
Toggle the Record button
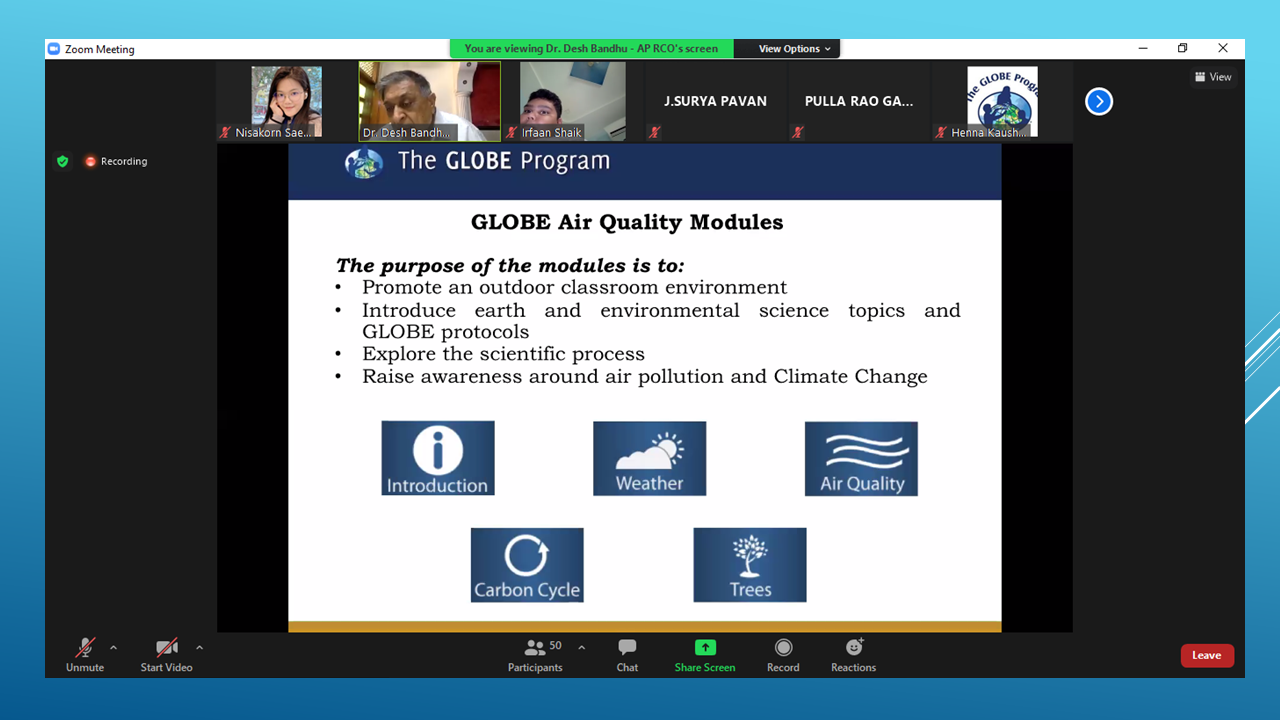[783, 648]
